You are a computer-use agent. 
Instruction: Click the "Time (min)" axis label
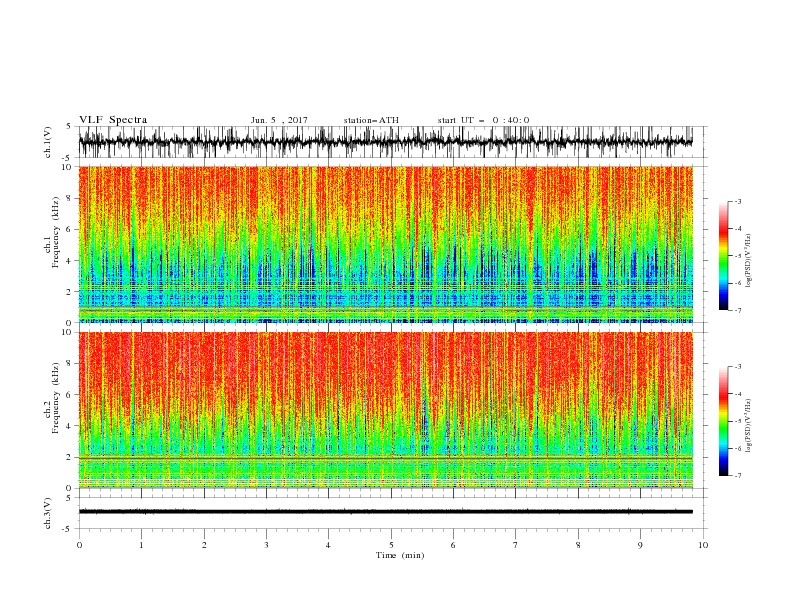(400, 555)
